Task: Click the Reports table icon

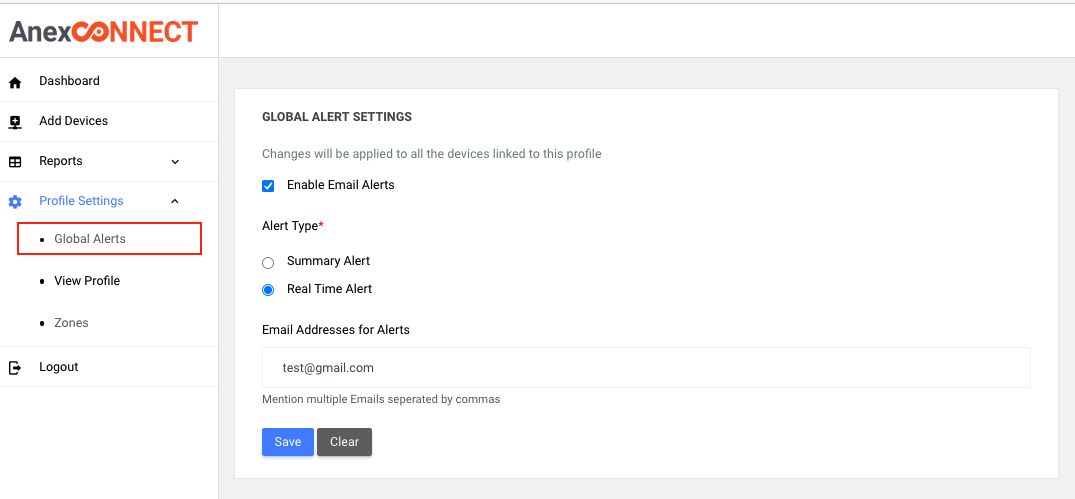Action: point(15,162)
